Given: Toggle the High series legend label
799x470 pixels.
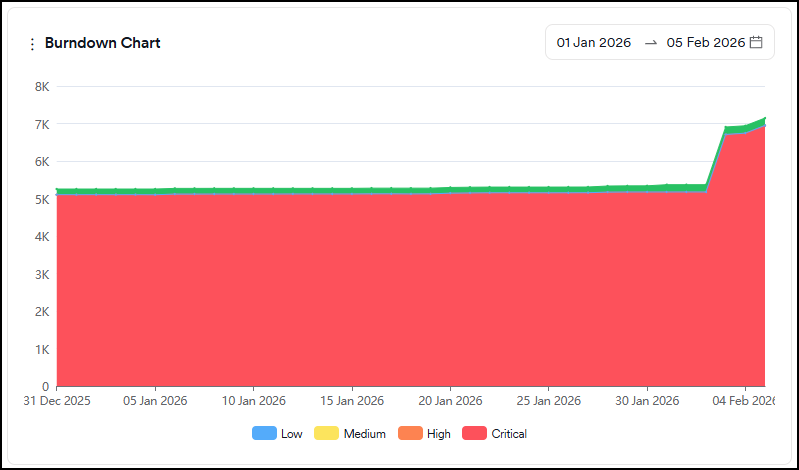Looking at the screenshot, I should pyautogui.click(x=438, y=434).
